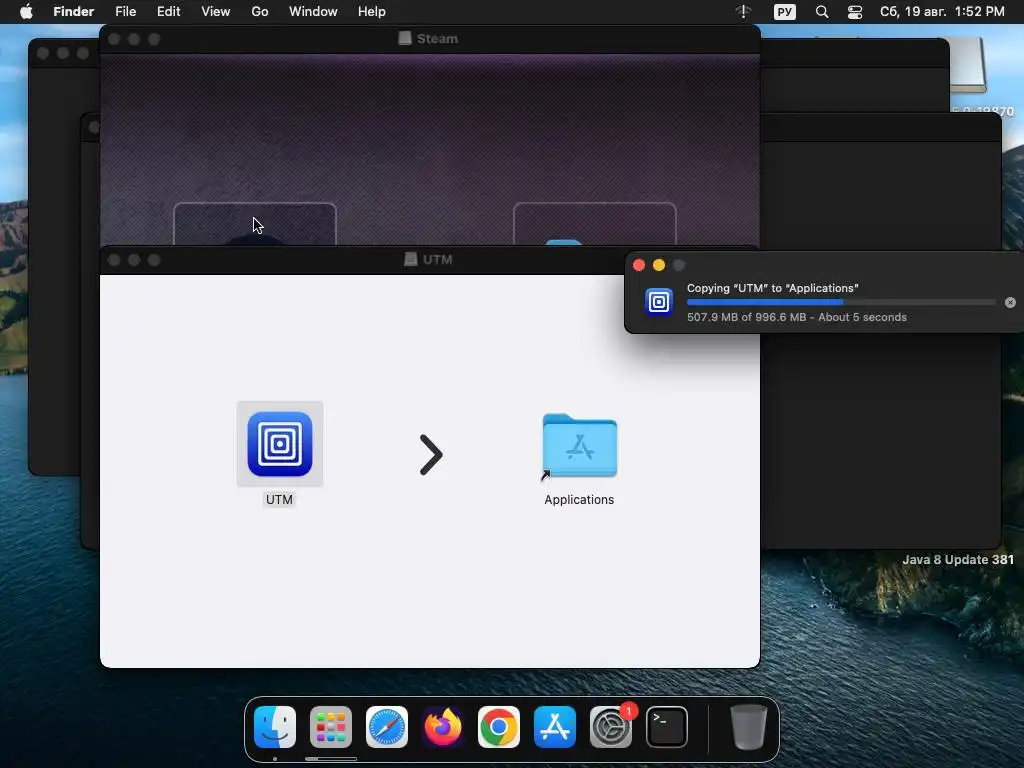Open the File menu
This screenshot has width=1024, height=768.
(x=125, y=12)
